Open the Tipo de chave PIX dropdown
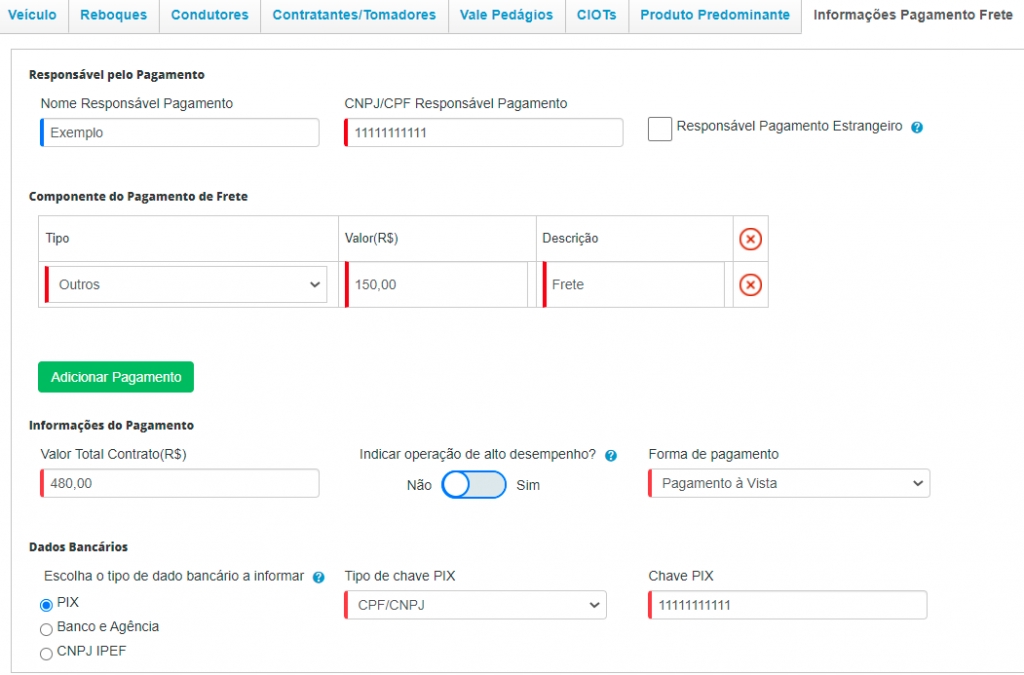Image resolution: width=1024 pixels, height=675 pixels. click(476, 606)
